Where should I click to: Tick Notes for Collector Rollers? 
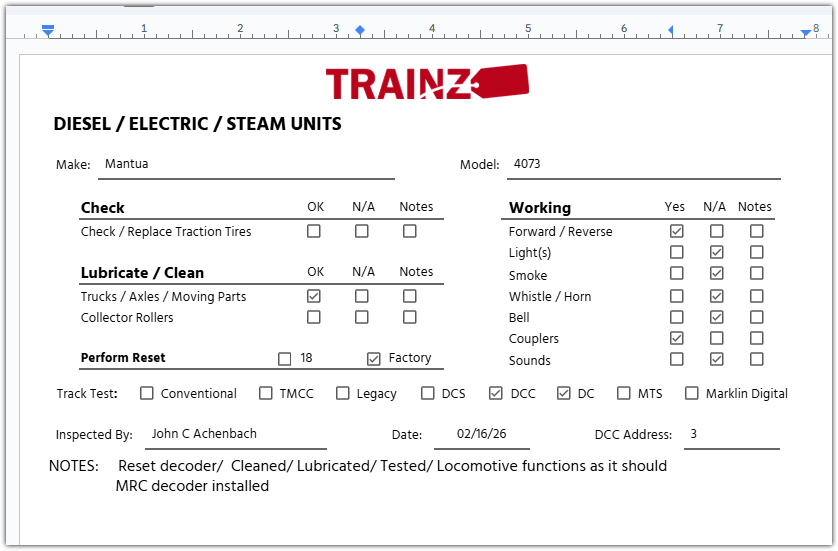coord(410,317)
